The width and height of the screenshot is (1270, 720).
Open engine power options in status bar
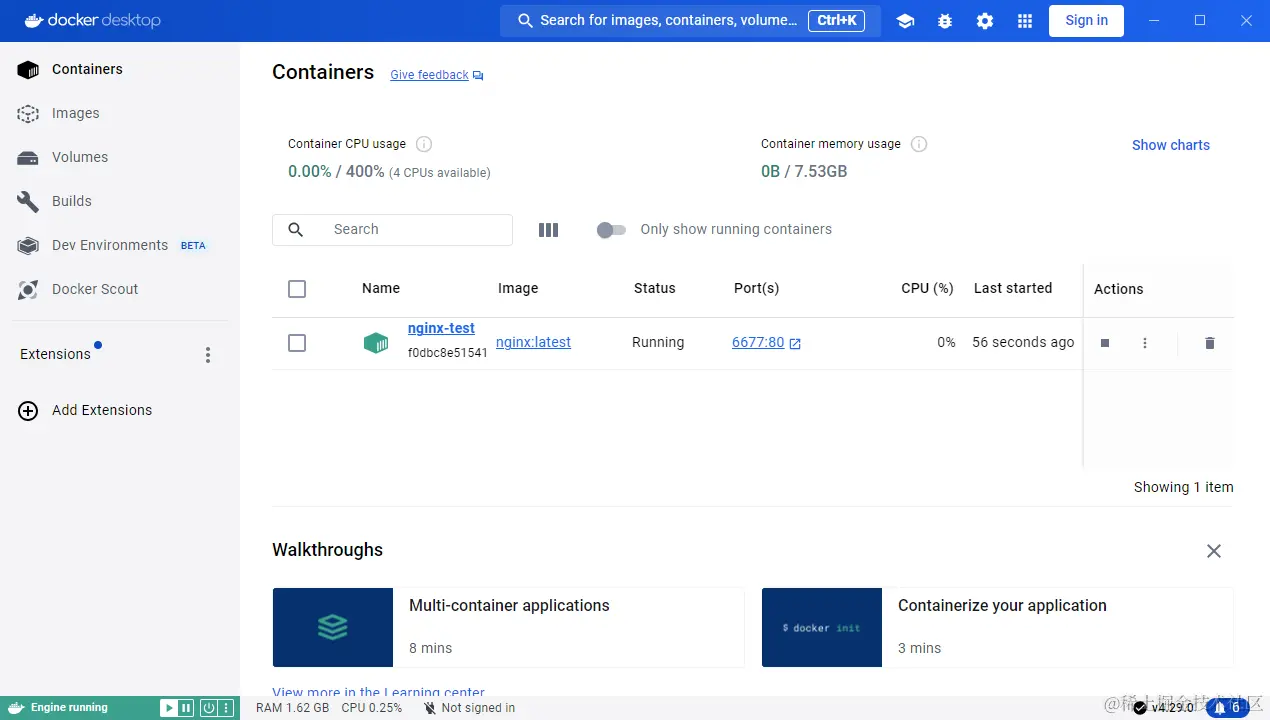[x=209, y=708]
